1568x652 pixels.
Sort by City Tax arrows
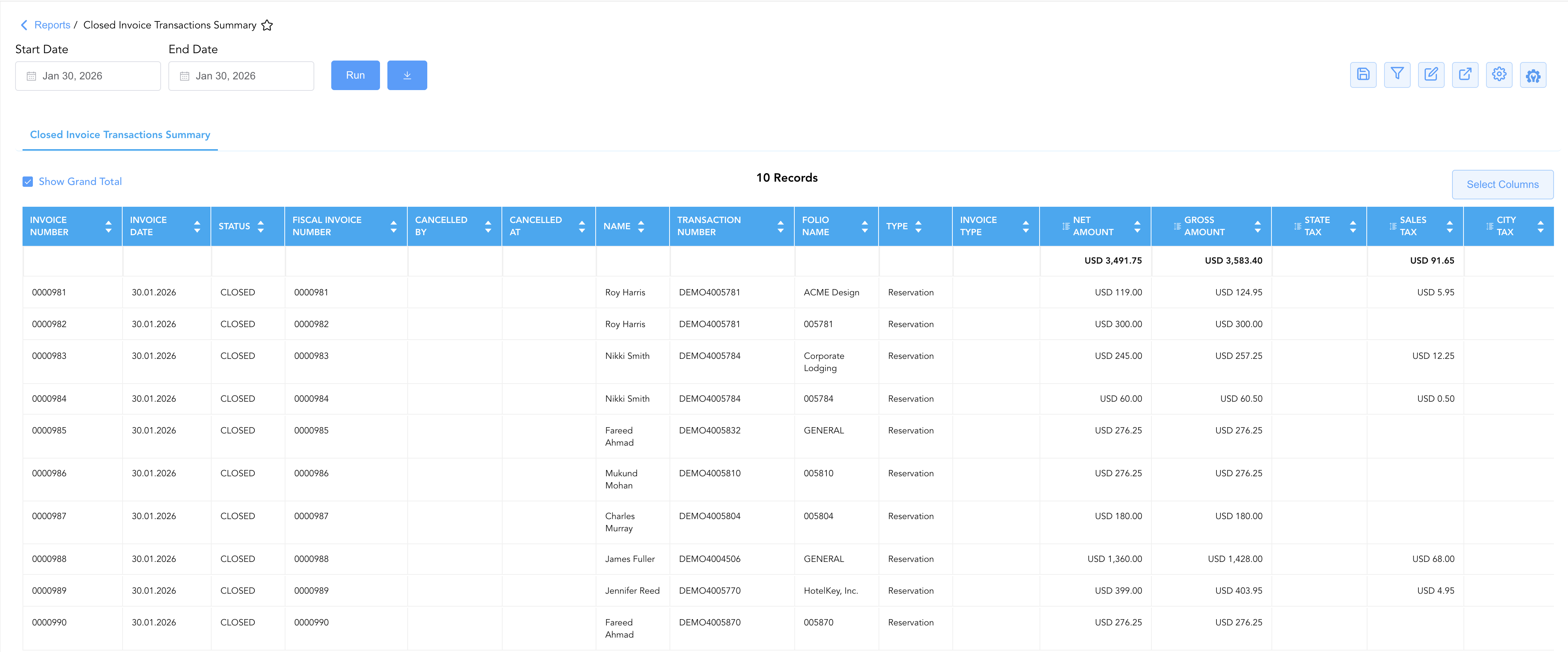[1541, 226]
